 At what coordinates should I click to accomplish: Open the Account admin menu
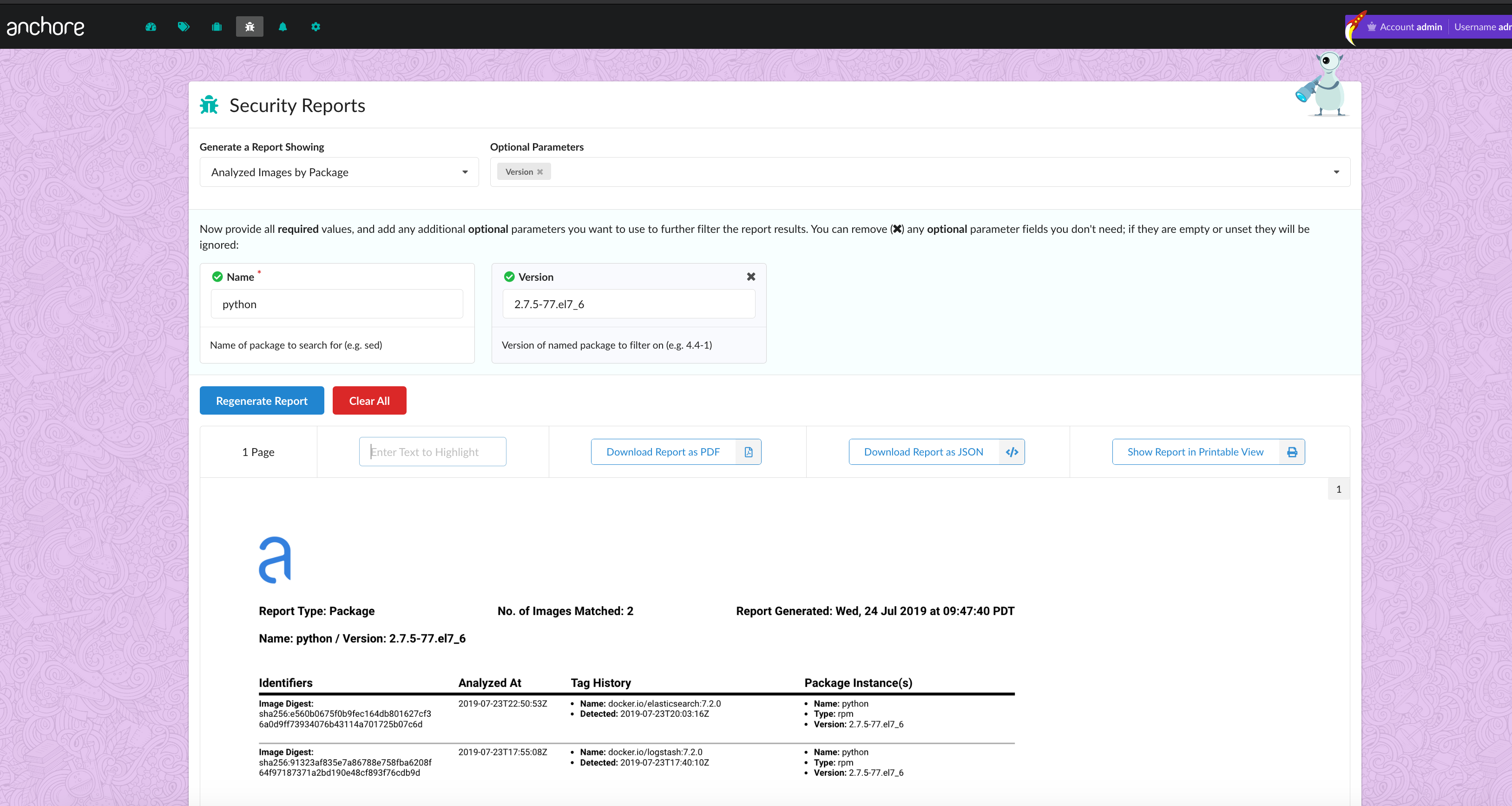pos(1405,27)
